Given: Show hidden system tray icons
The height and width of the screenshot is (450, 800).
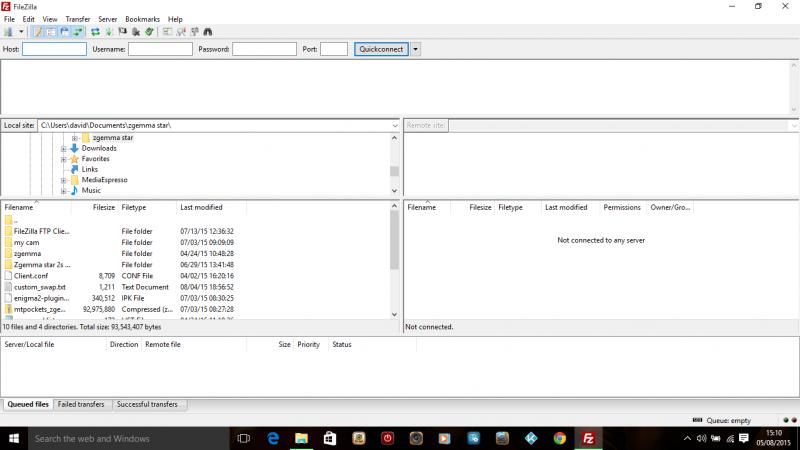Looking at the screenshot, I should (687, 438).
